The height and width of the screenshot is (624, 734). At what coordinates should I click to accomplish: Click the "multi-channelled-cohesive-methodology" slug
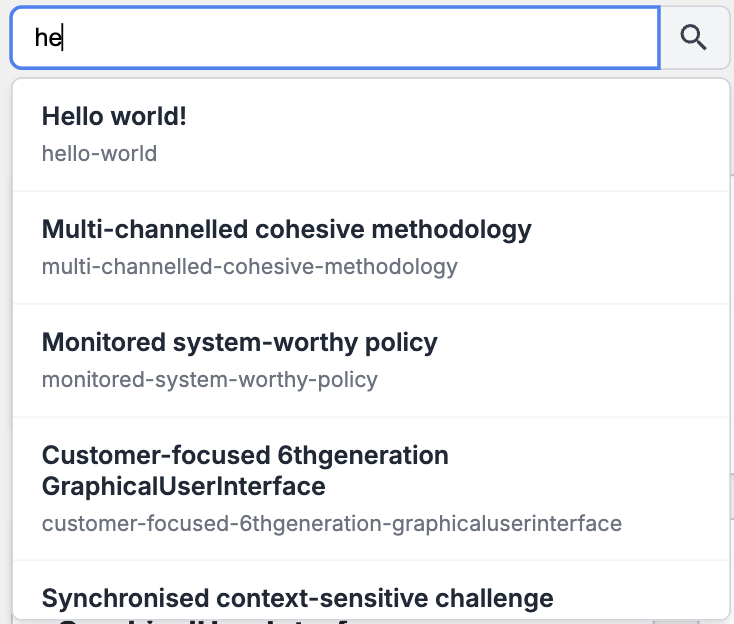point(249,267)
